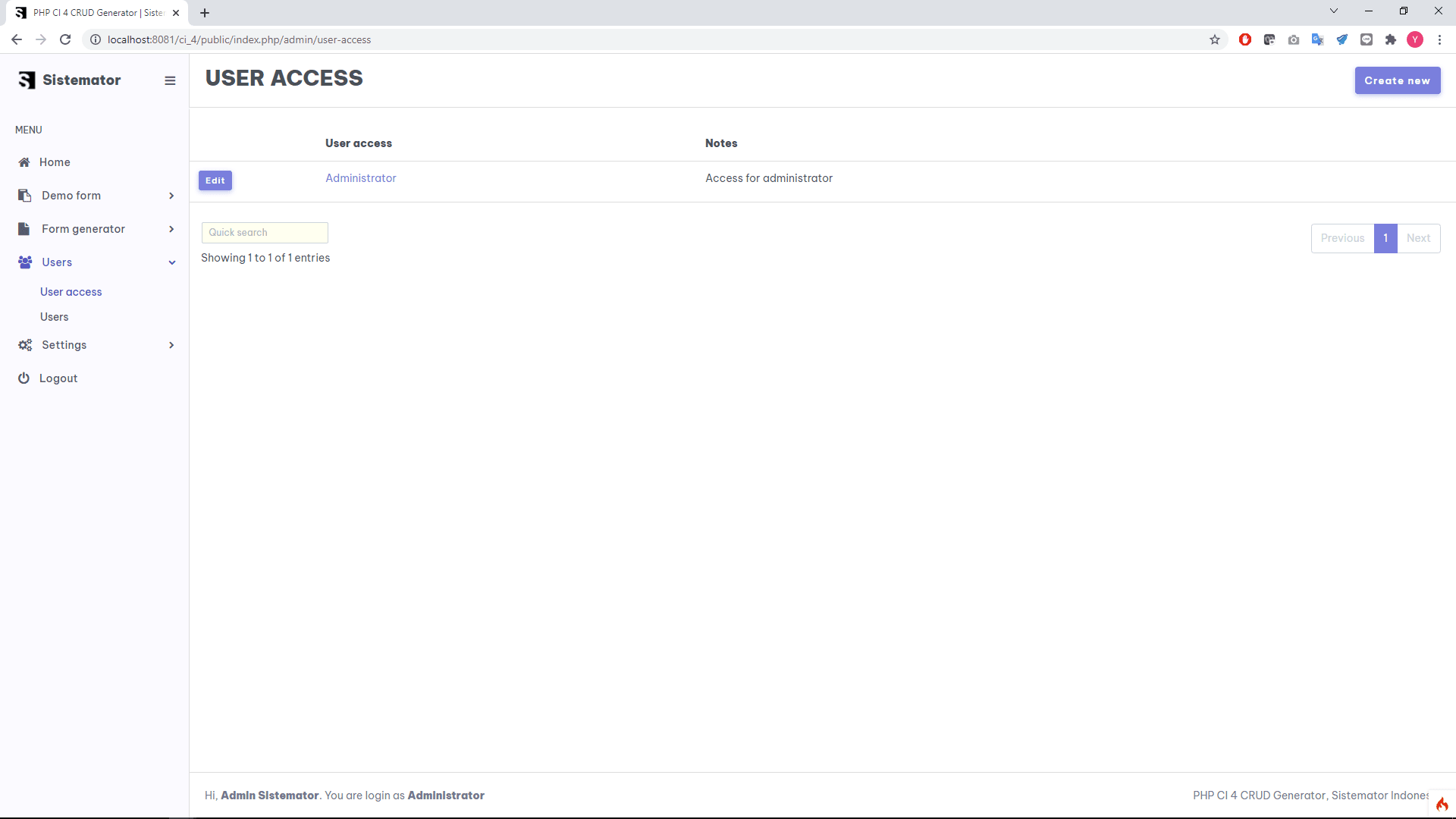Open the User access submenu item
Viewport: 1456px width, 819px height.
coord(71,292)
